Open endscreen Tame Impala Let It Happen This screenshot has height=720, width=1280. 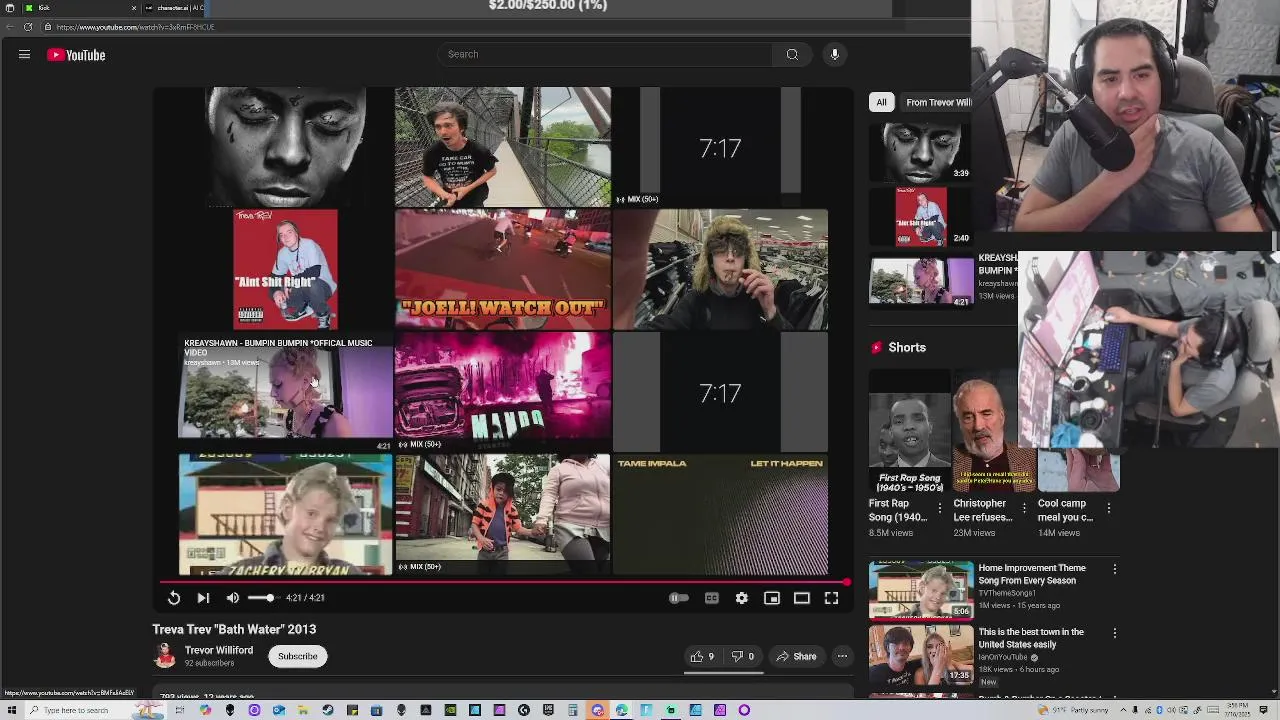pyautogui.click(x=720, y=515)
